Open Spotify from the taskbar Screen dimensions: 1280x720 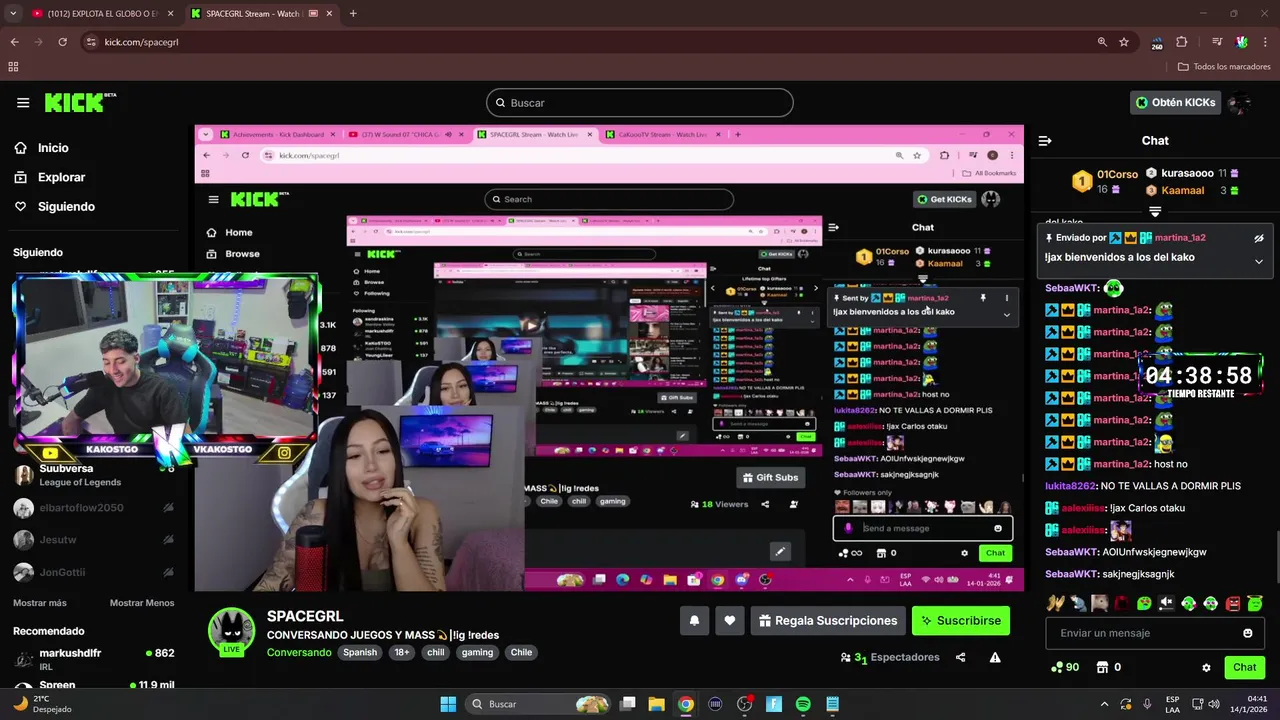pyautogui.click(x=803, y=704)
